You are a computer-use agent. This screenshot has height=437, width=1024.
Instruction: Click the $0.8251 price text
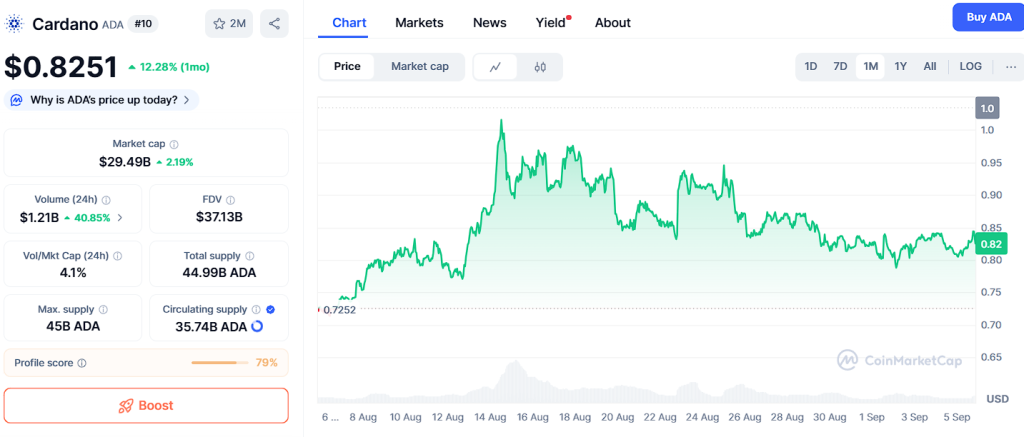[61, 67]
